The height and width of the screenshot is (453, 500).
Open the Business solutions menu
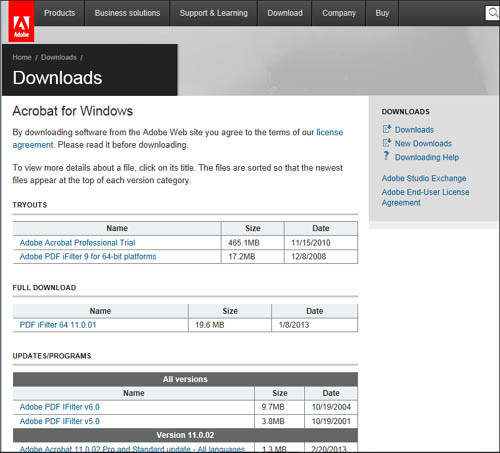pos(127,13)
